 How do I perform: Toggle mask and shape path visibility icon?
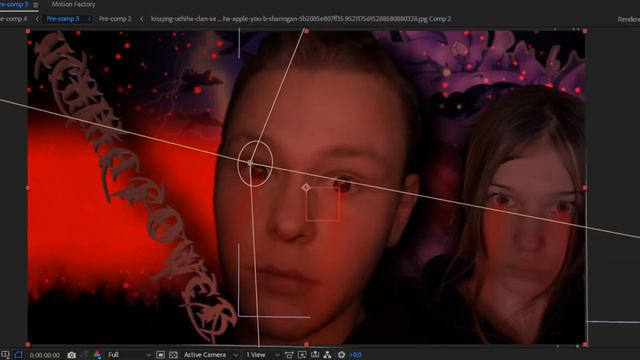coord(18,355)
